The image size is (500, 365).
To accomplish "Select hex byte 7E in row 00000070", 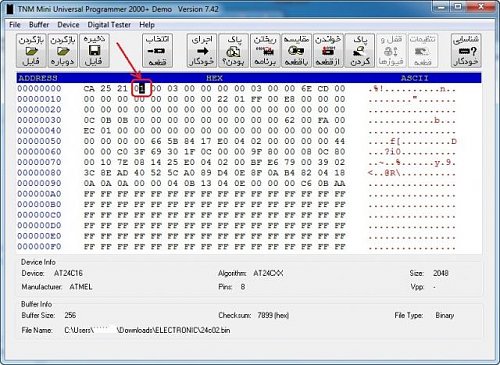I will 122,163.
